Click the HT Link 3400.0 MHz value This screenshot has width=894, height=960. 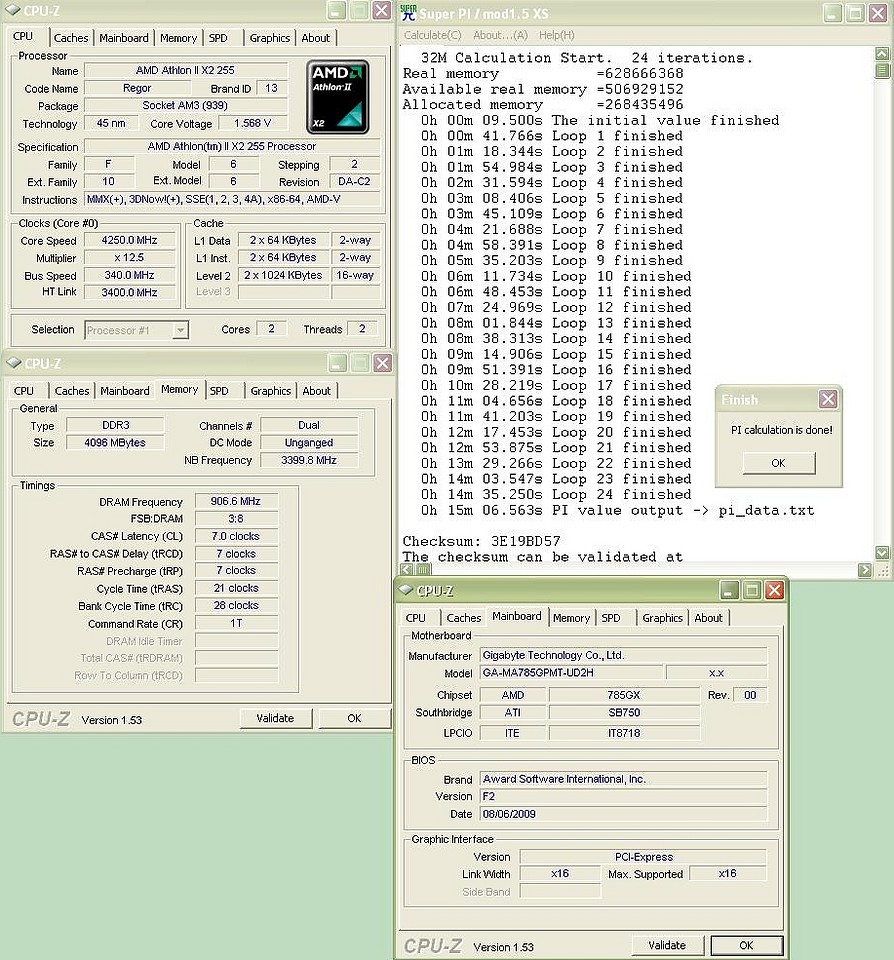(130, 293)
